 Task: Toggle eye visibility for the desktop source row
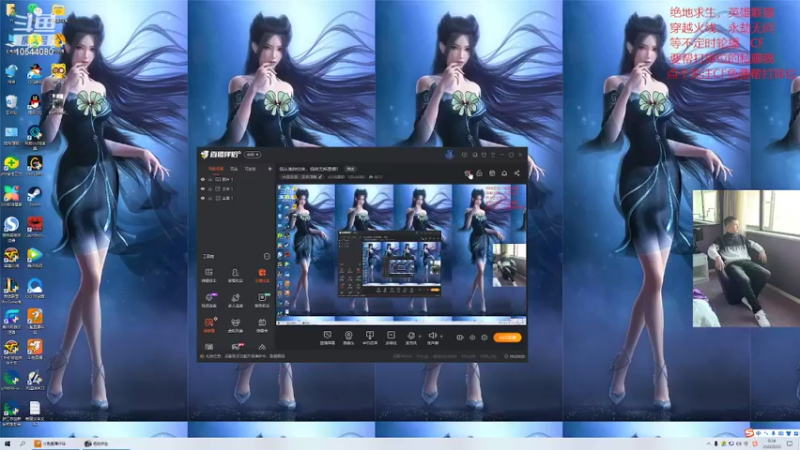tap(203, 198)
